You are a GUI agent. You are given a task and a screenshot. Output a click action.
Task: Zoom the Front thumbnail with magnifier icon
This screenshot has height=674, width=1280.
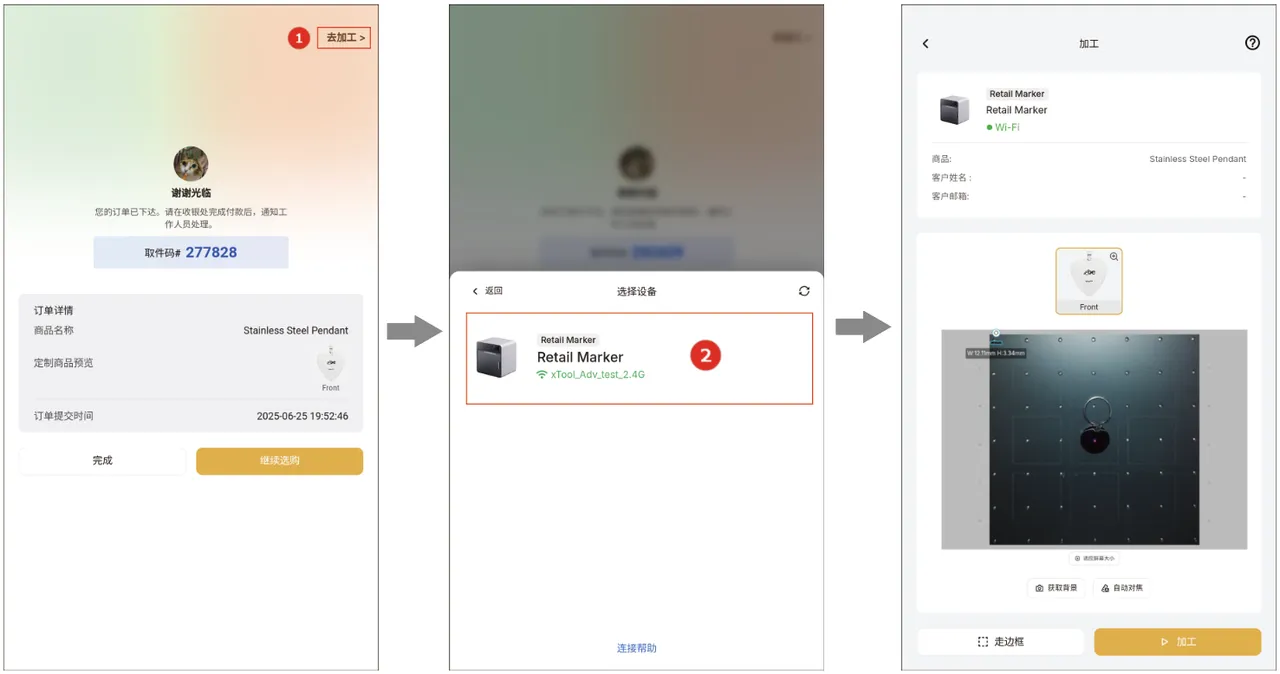tap(1114, 257)
